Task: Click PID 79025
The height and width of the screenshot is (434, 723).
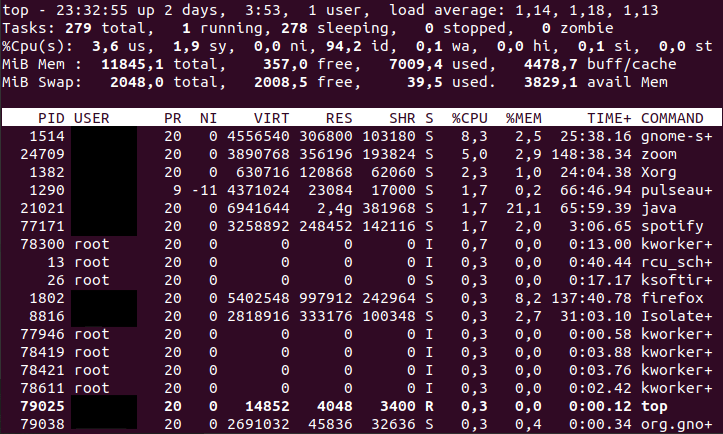Action: (x=42, y=406)
